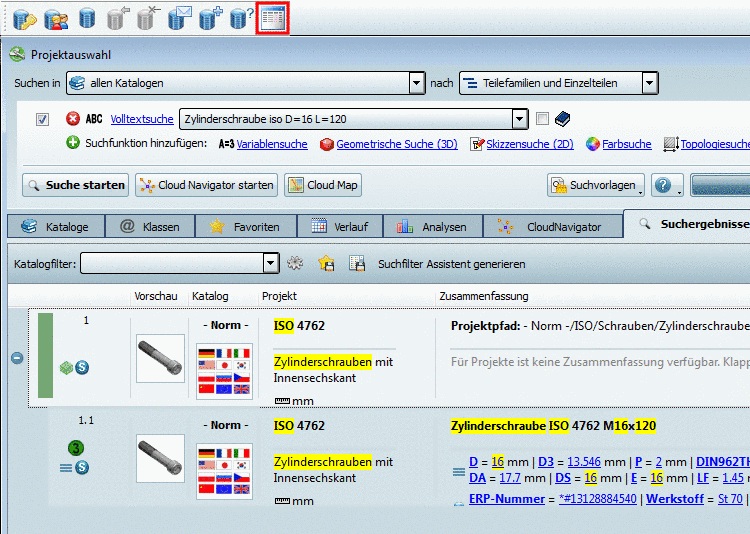Click the Katalog column header
This screenshot has height=534, width=750.
(x=210, y=296)
